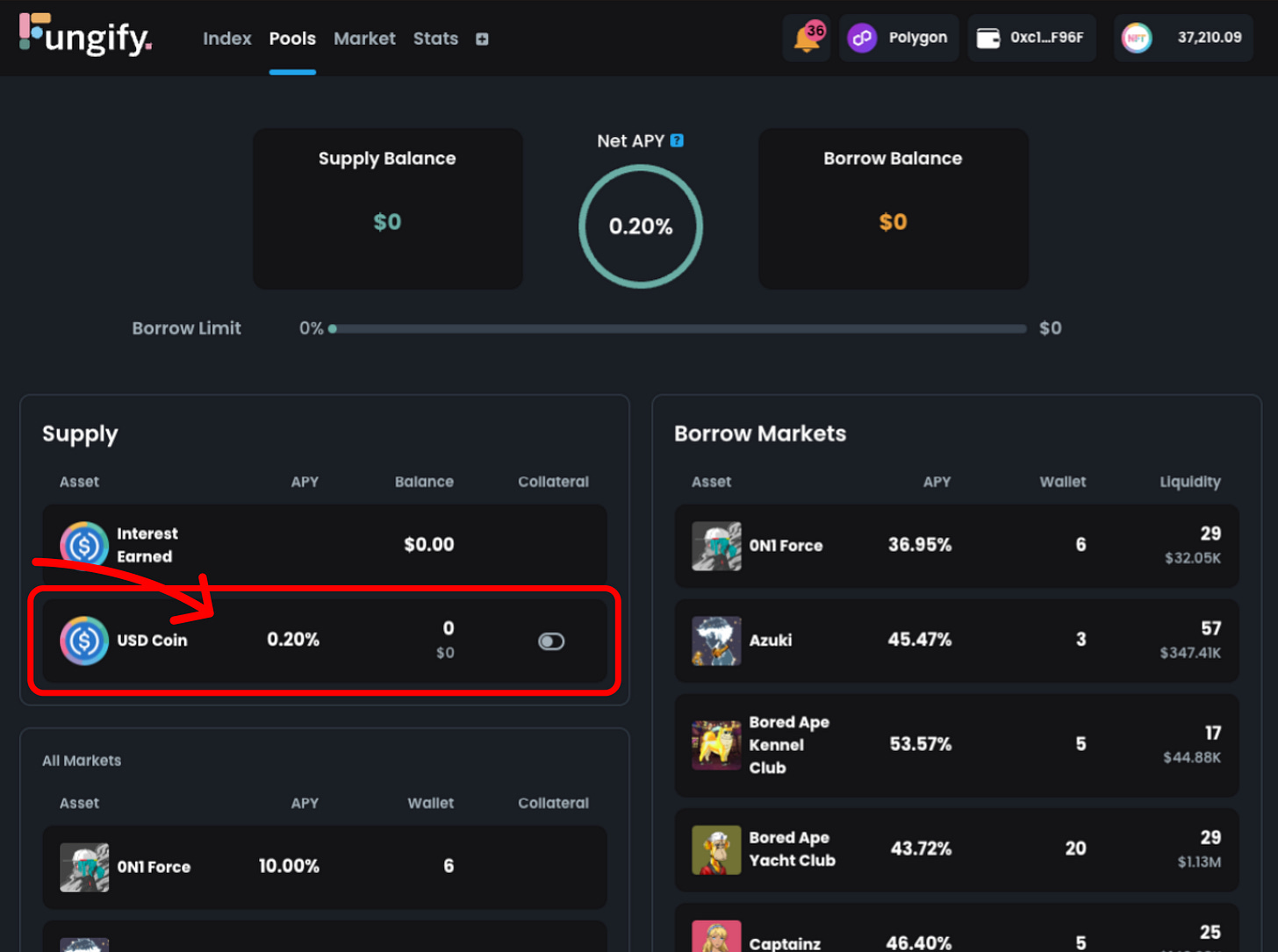
Task: Click the Liquidity column header
Action: pos(1190,482)
